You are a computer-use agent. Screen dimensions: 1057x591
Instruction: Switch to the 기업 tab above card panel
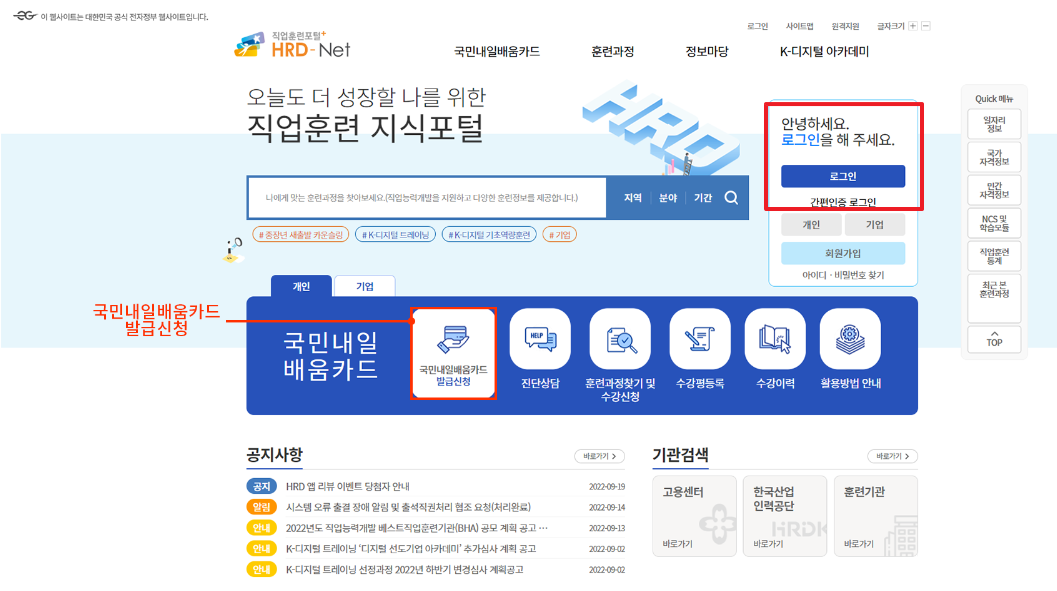365,286
